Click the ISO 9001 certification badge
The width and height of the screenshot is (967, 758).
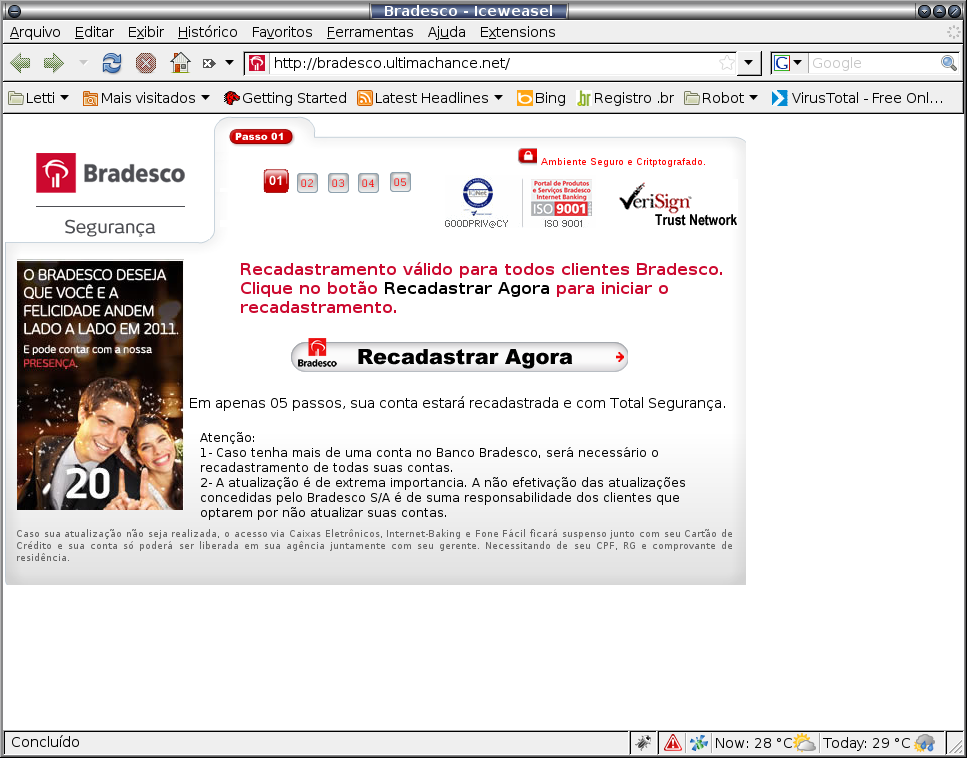point(562,203)
